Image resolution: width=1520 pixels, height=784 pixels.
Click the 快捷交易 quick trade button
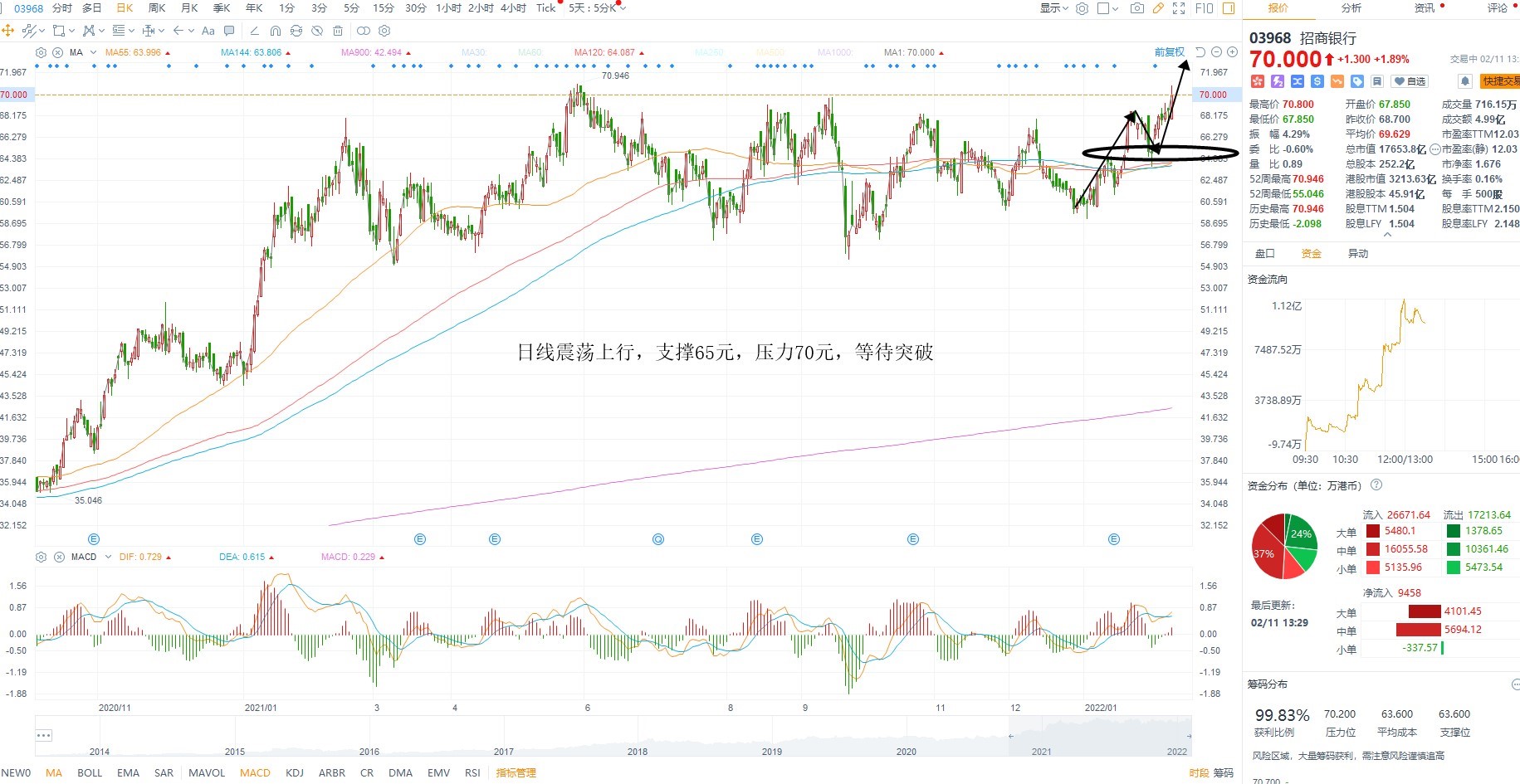(1500, 81)
